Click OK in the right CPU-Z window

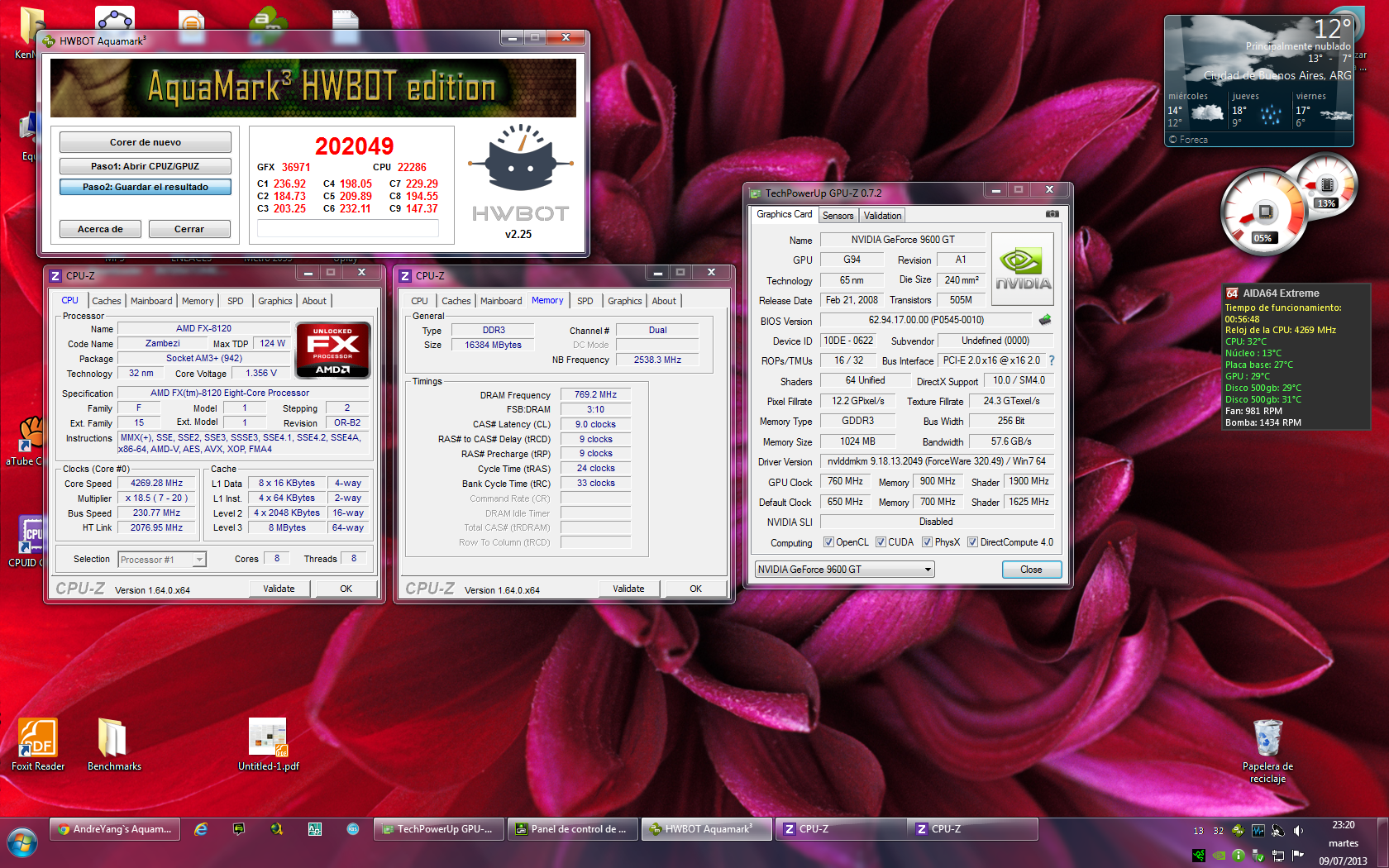click(695, 589)
